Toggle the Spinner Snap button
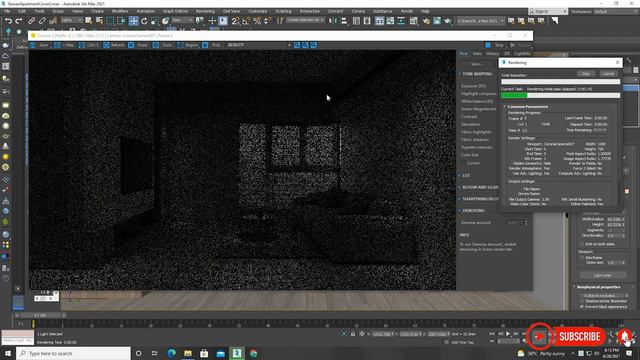This screenshot has width=640, height=360. click(267, 20)
